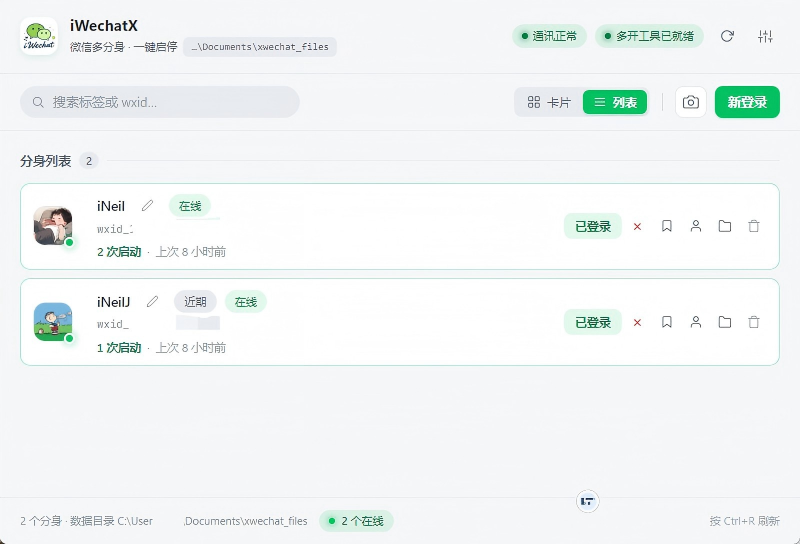This screenshot has height=544, width=800.
Task: Delete iNeil with the trash icon
Action: pos(754,226)
